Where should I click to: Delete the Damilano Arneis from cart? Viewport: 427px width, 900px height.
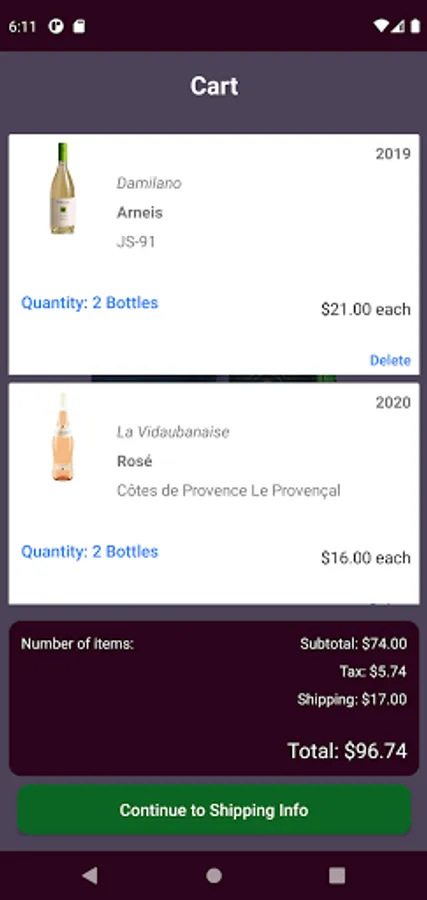[x=390, y=360]
